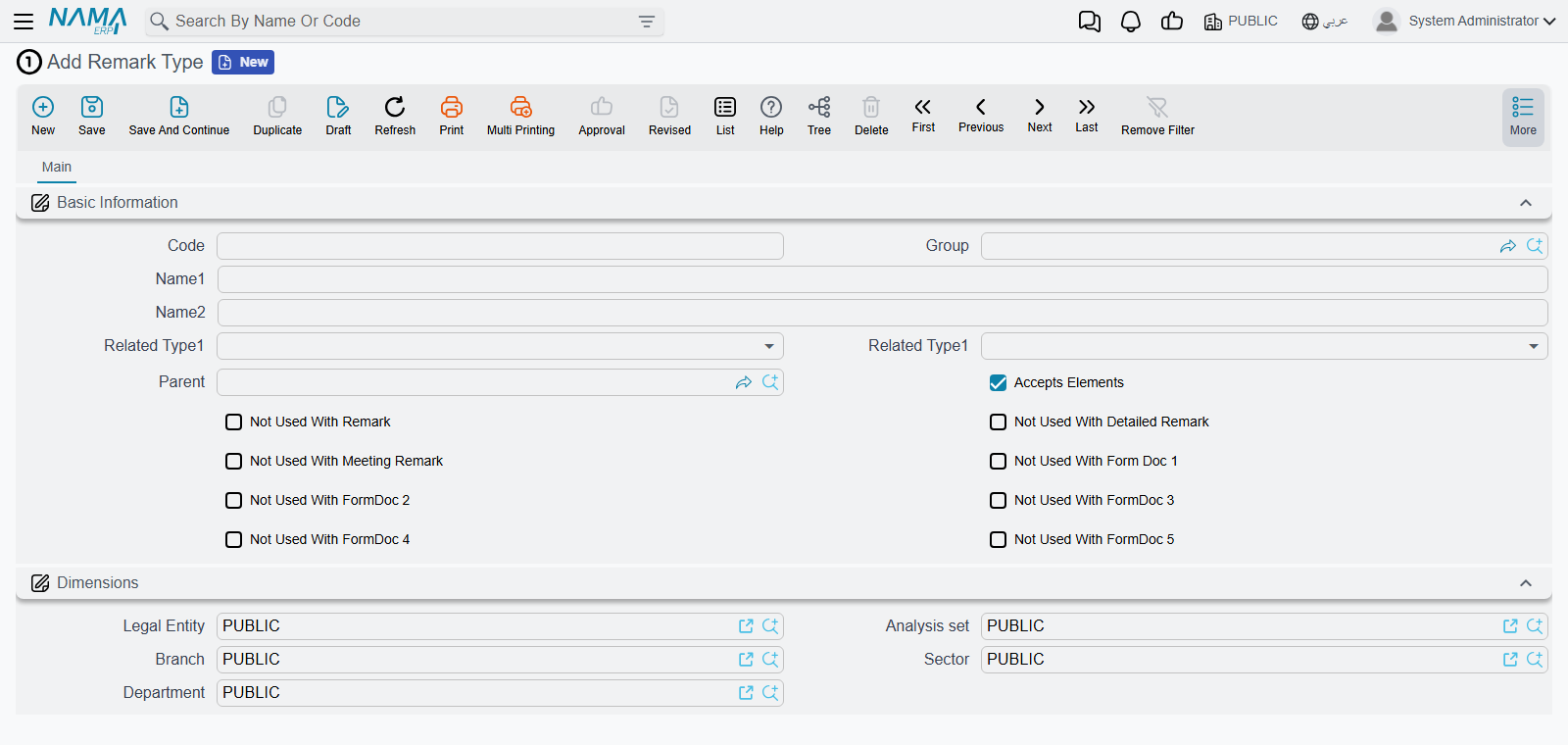The height and width of the screenshot is (745, 1568).
Task: Search Branch field lookup icon
Action: tap(770, 660)
